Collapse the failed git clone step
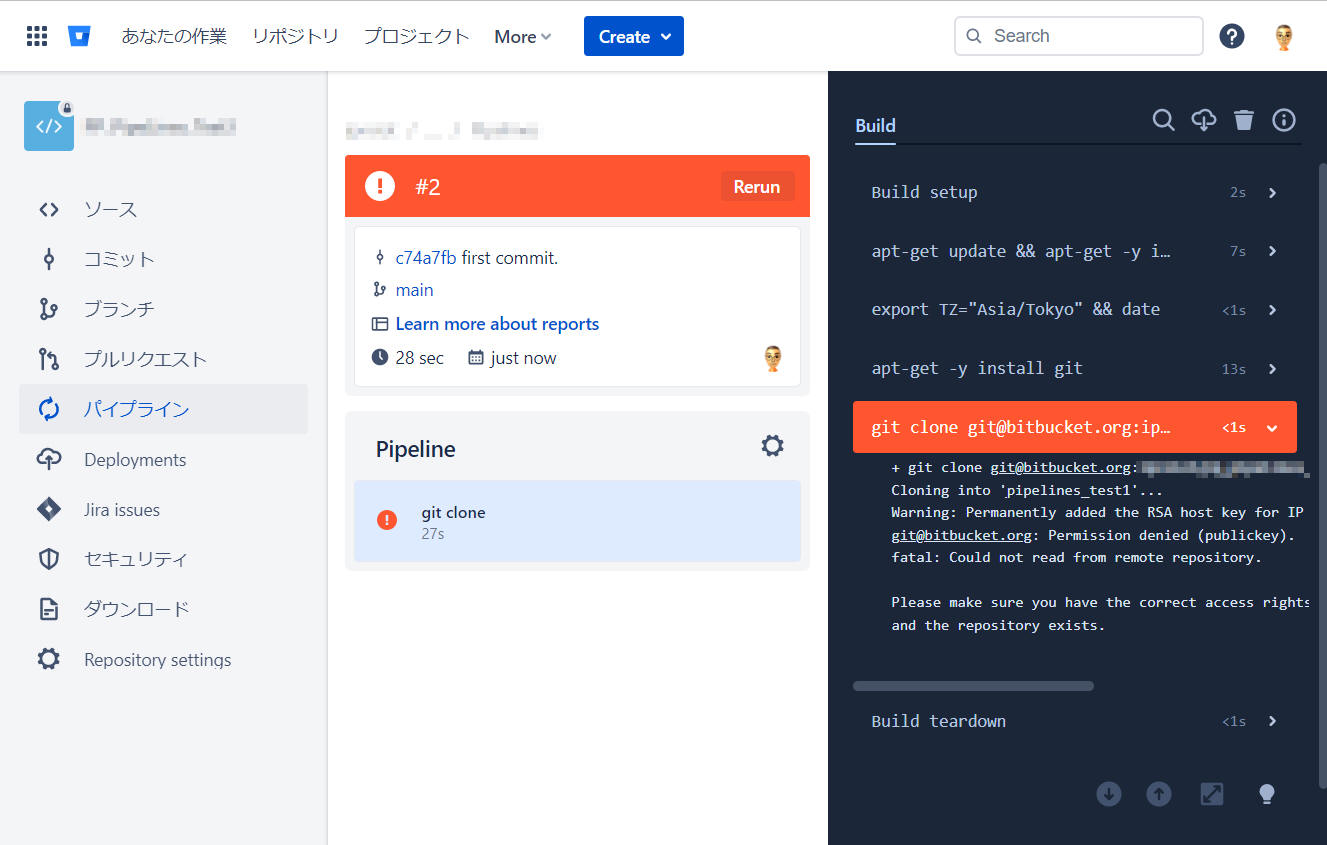This screenshot has width=1327, height=845. pyautogui.click(x=1272, y=428)
